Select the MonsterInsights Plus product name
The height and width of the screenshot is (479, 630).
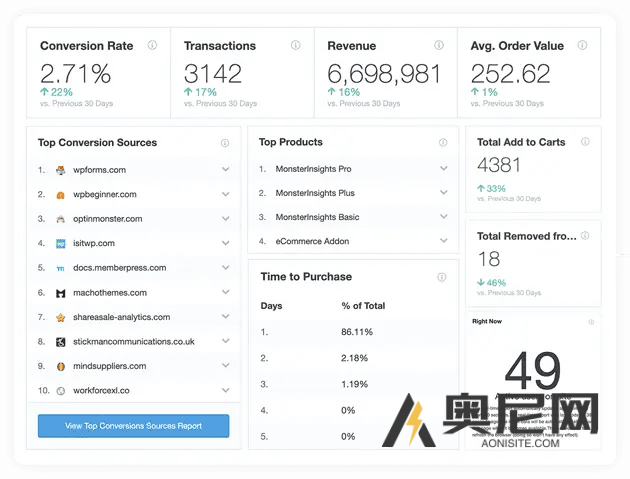pos(315,193)
